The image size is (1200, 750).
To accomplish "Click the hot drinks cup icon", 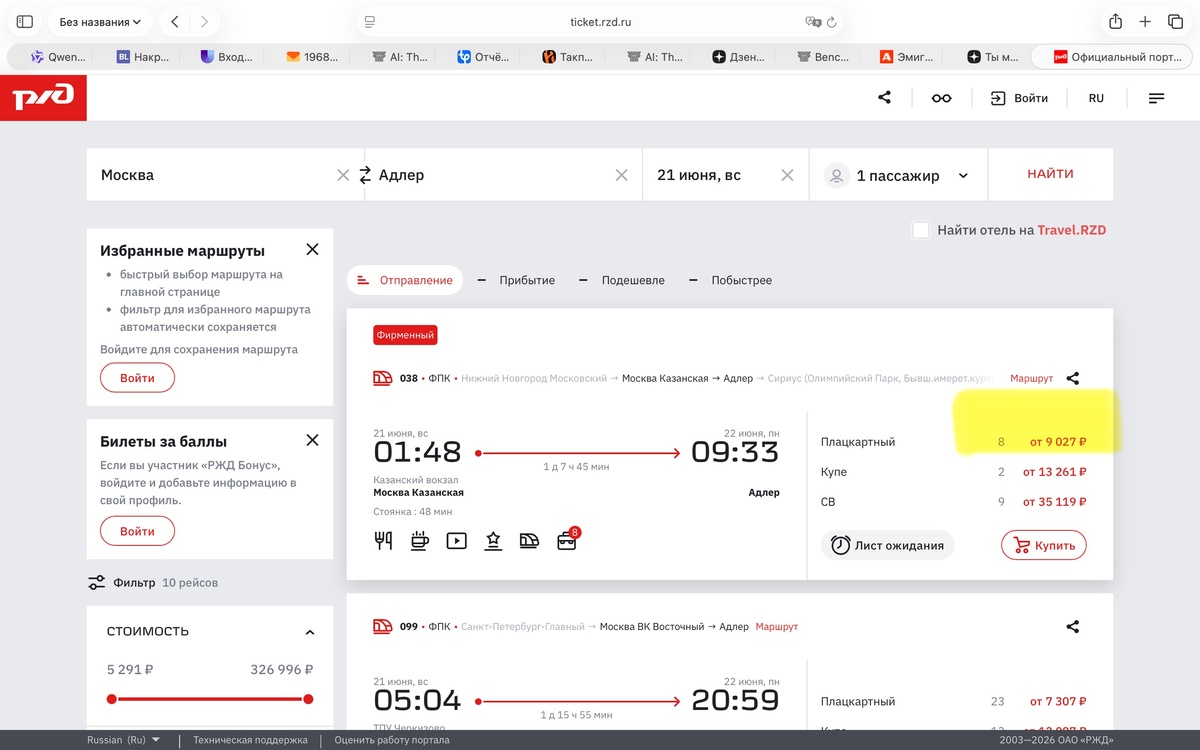I will pyautogui.click(x=420, y=541).
